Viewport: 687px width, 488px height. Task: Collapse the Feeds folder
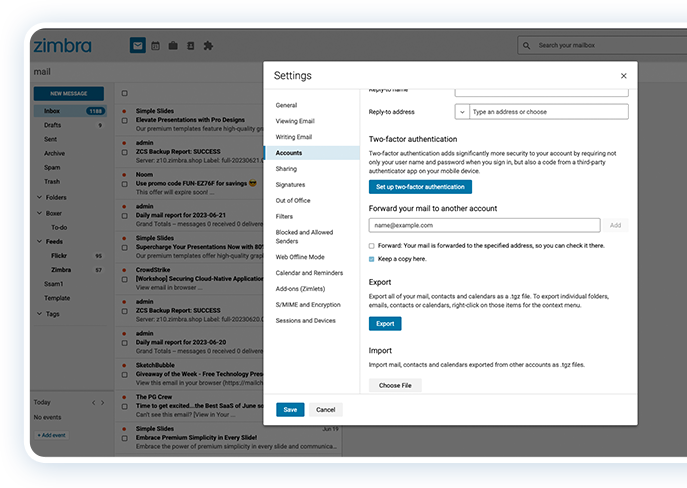(x=39, y=241)
